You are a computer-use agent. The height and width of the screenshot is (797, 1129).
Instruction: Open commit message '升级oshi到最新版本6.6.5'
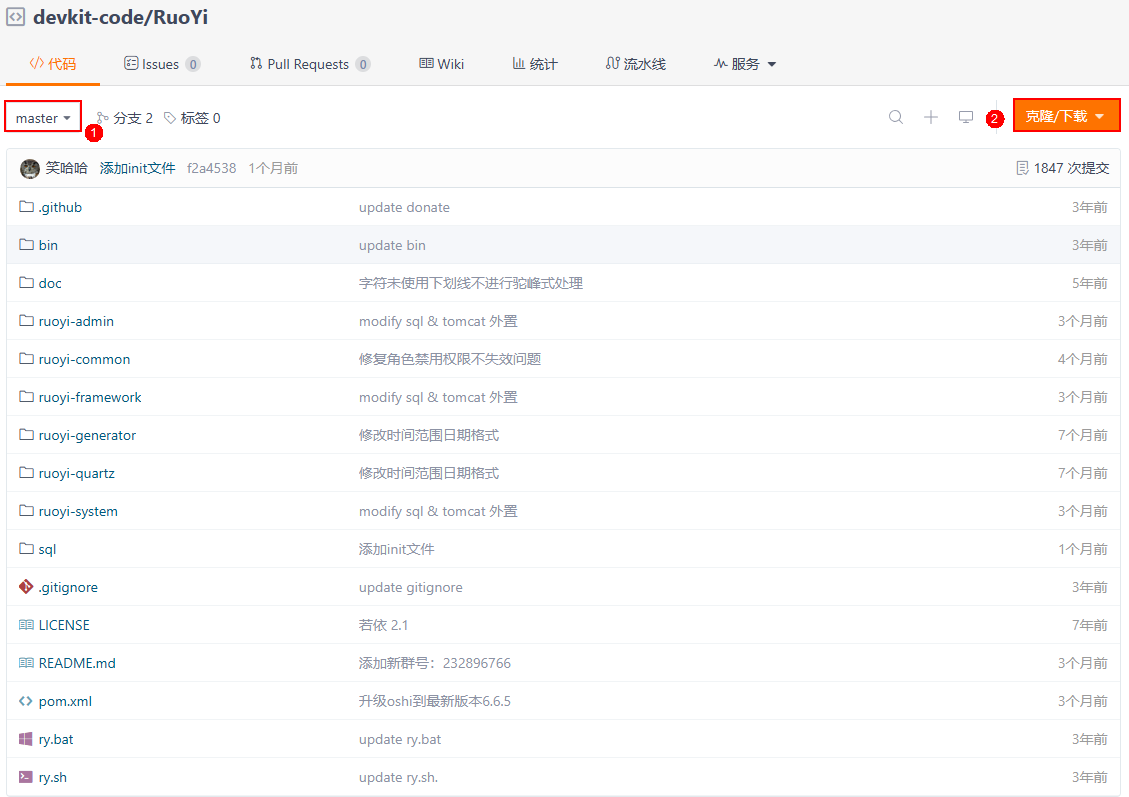(435, 701)
